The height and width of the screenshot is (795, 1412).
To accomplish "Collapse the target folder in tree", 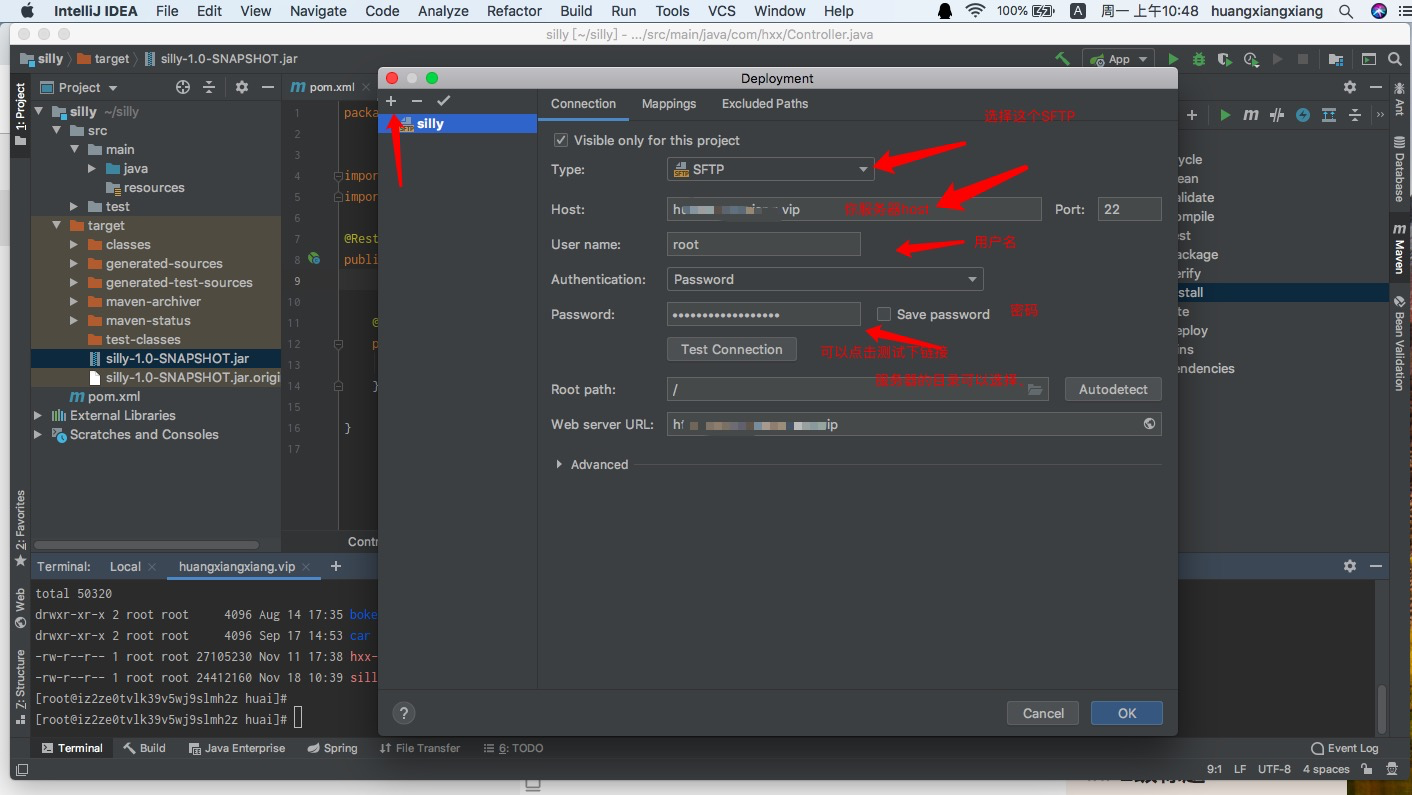I will coord(56,226).
